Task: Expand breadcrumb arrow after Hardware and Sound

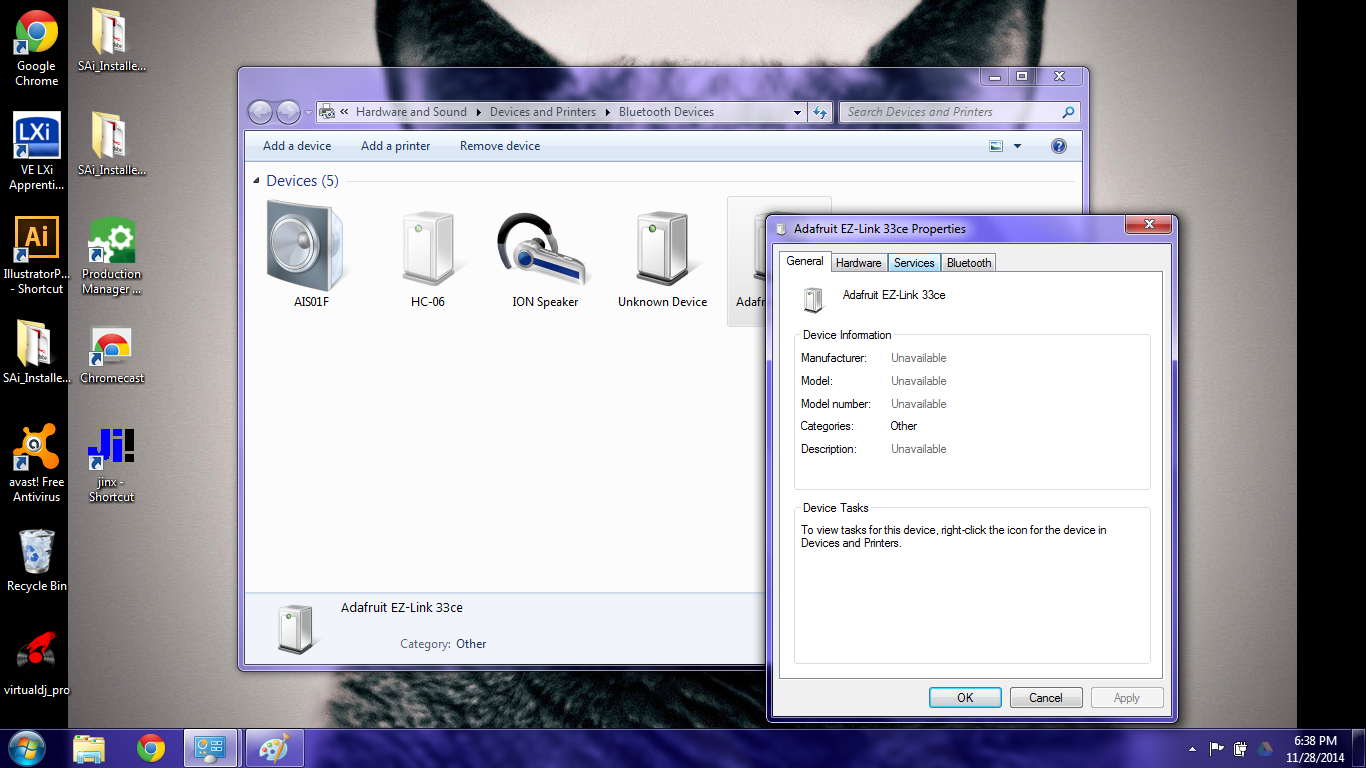Action: [x=478, y=112]
